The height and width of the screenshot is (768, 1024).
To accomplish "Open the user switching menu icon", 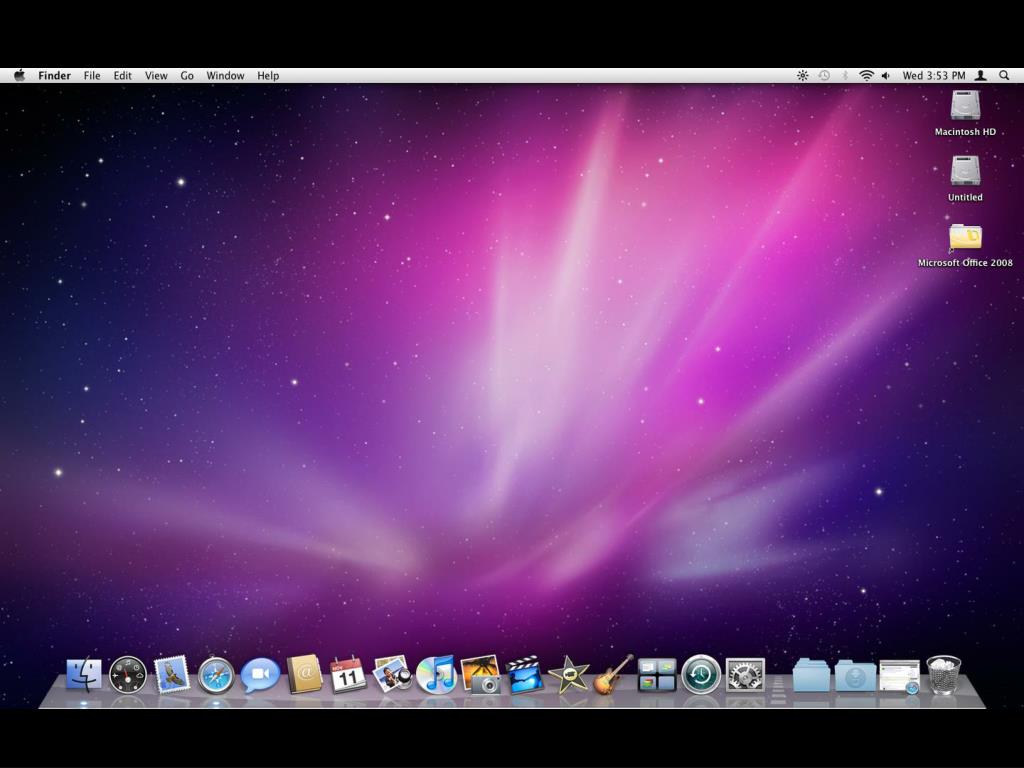I will [x=980, y=76].
